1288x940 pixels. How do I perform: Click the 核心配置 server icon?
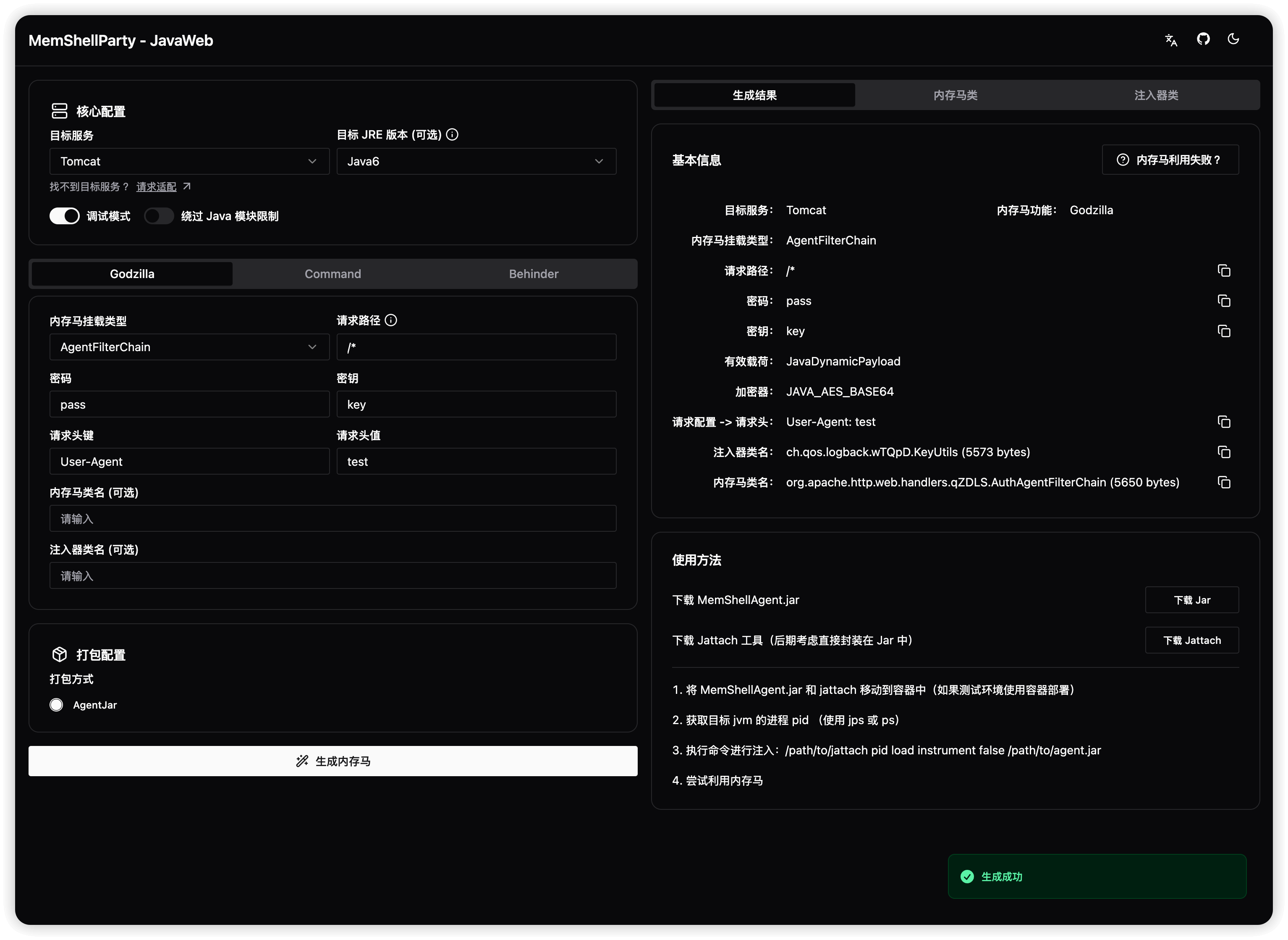(59, 110)
